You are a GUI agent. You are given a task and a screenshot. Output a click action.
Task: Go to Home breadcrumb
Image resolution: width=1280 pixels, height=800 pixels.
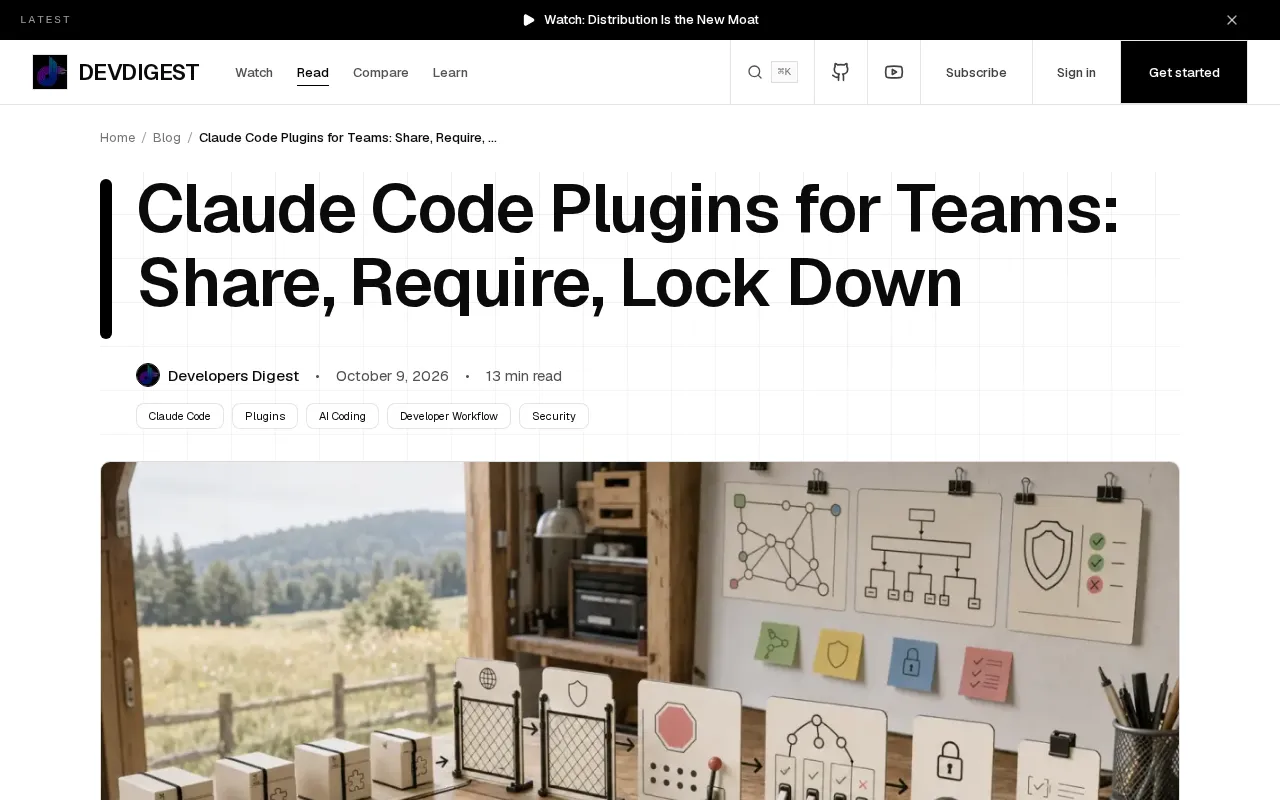tap(117, 137)
